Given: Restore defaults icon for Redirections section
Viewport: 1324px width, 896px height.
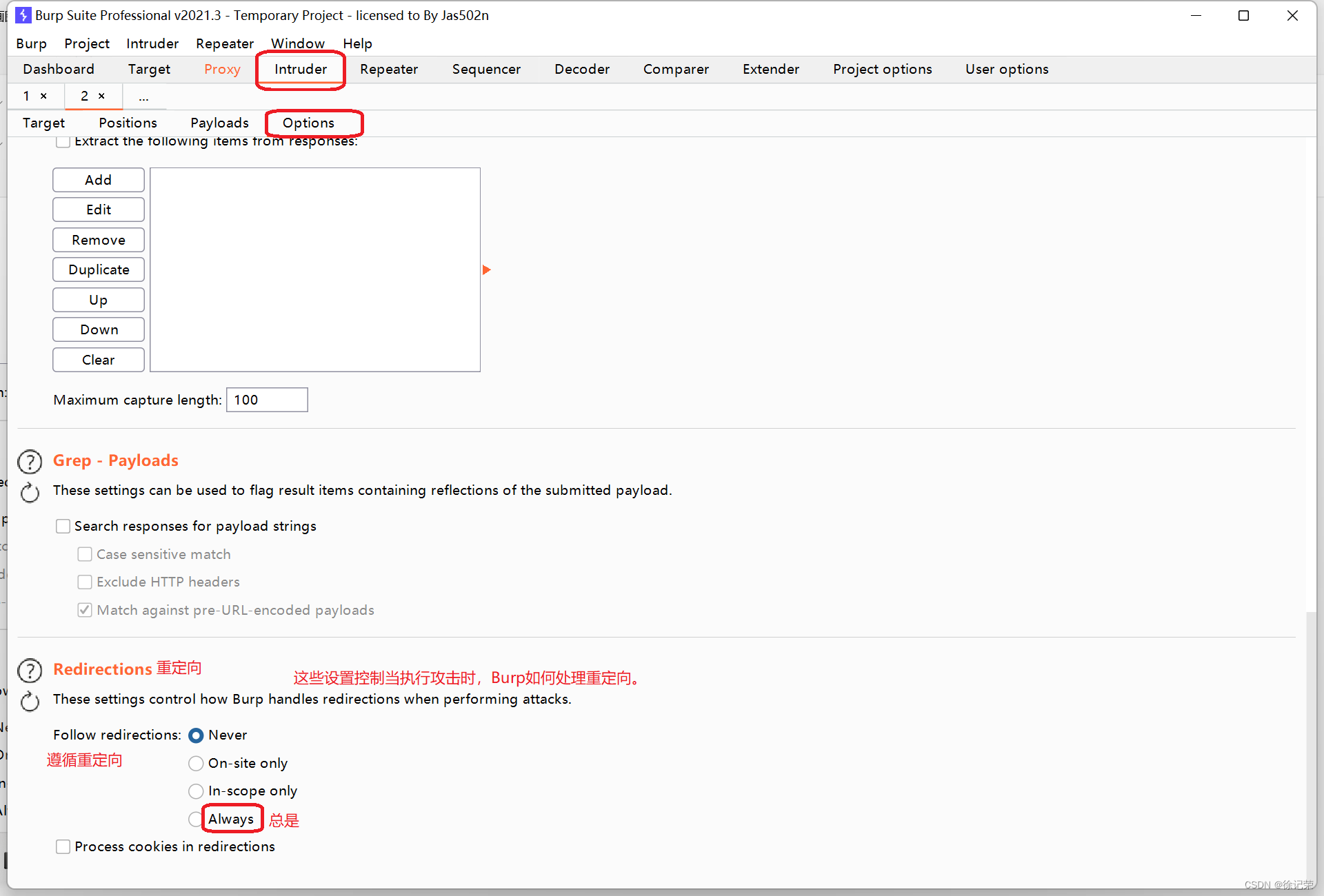Looking at the screenshot, I should [x=30, y=701].
